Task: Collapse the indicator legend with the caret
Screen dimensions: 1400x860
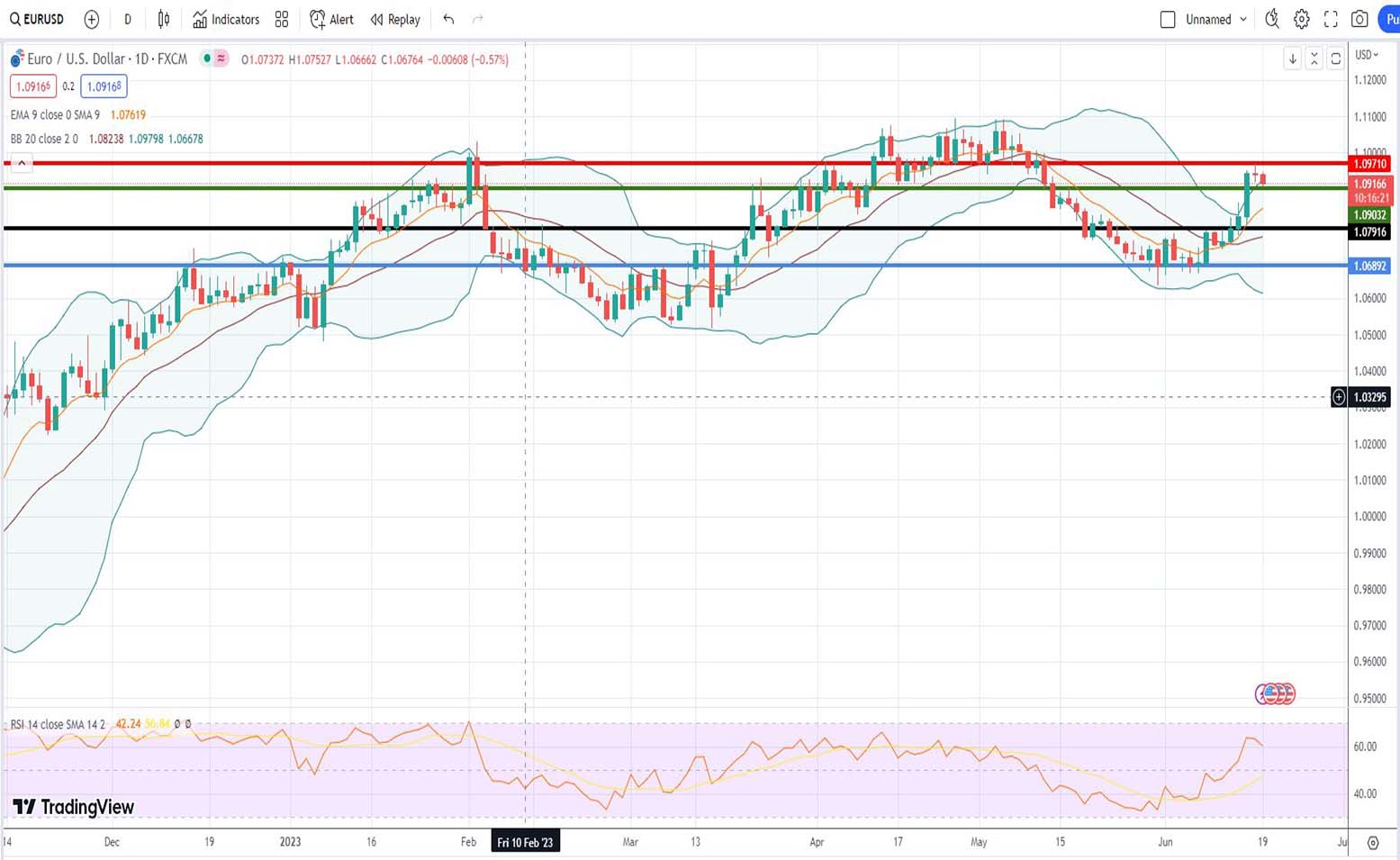Action: click(22, 163)
